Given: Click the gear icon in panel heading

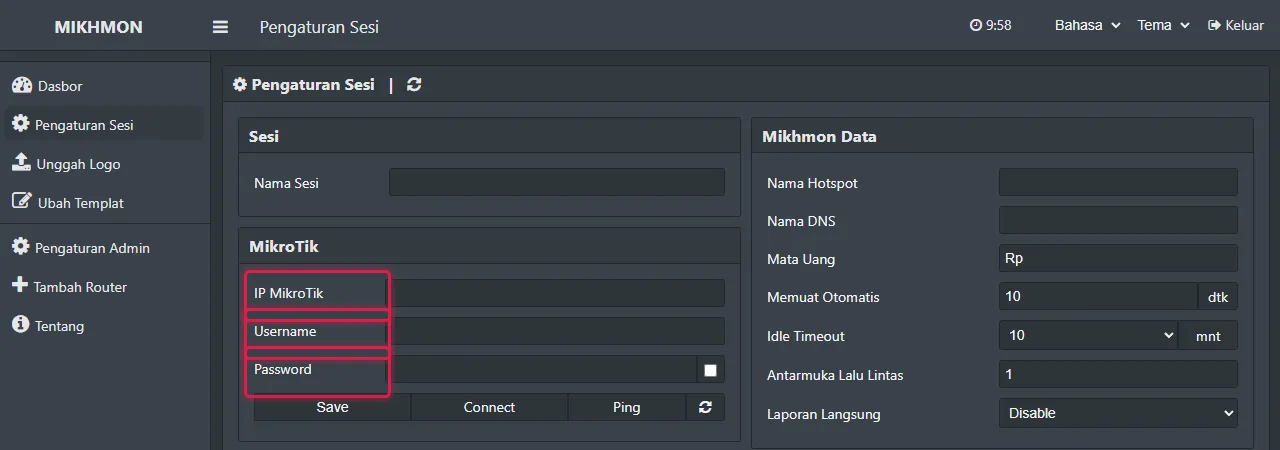Looking at the screenshot, I should pyautogui.click(x=240, y=85).
